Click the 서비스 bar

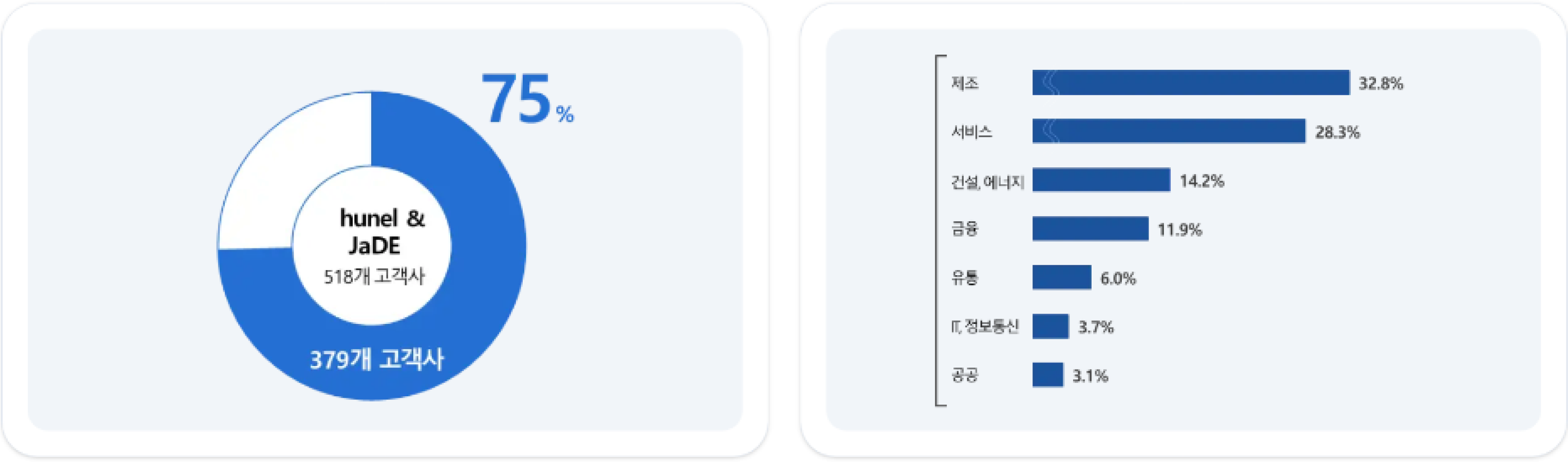tap(1168, 131)
